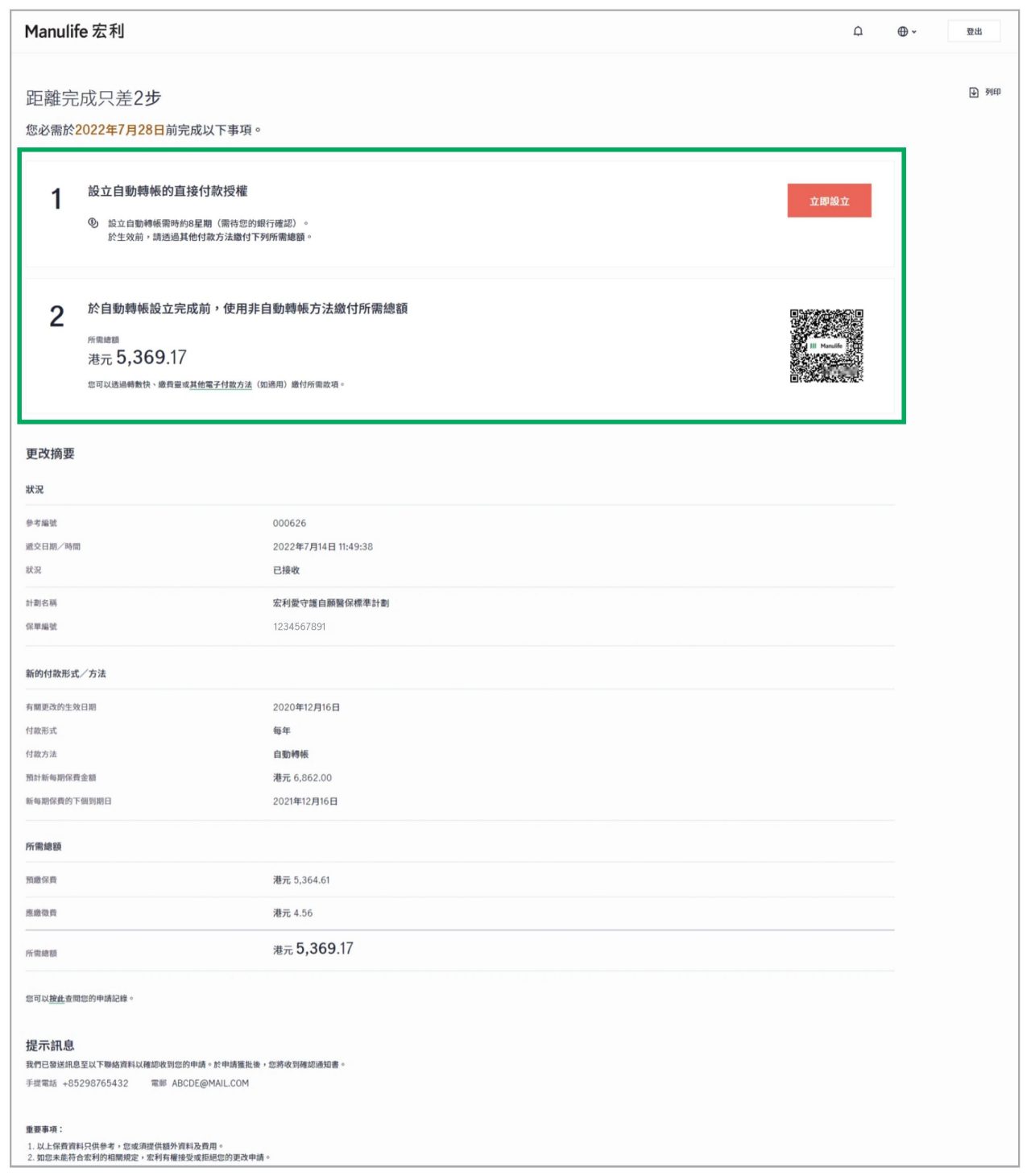Image resolution: width=1031 pixels, height=1176 pixels.
Task: Click the 列印 print label
Action: (x=993, y=93)
